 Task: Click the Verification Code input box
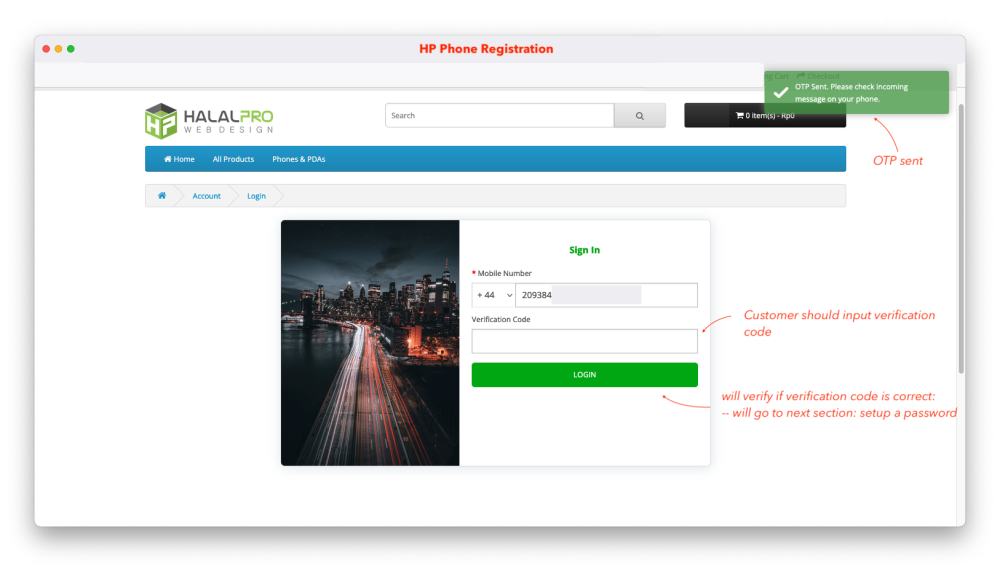(584, 341)
